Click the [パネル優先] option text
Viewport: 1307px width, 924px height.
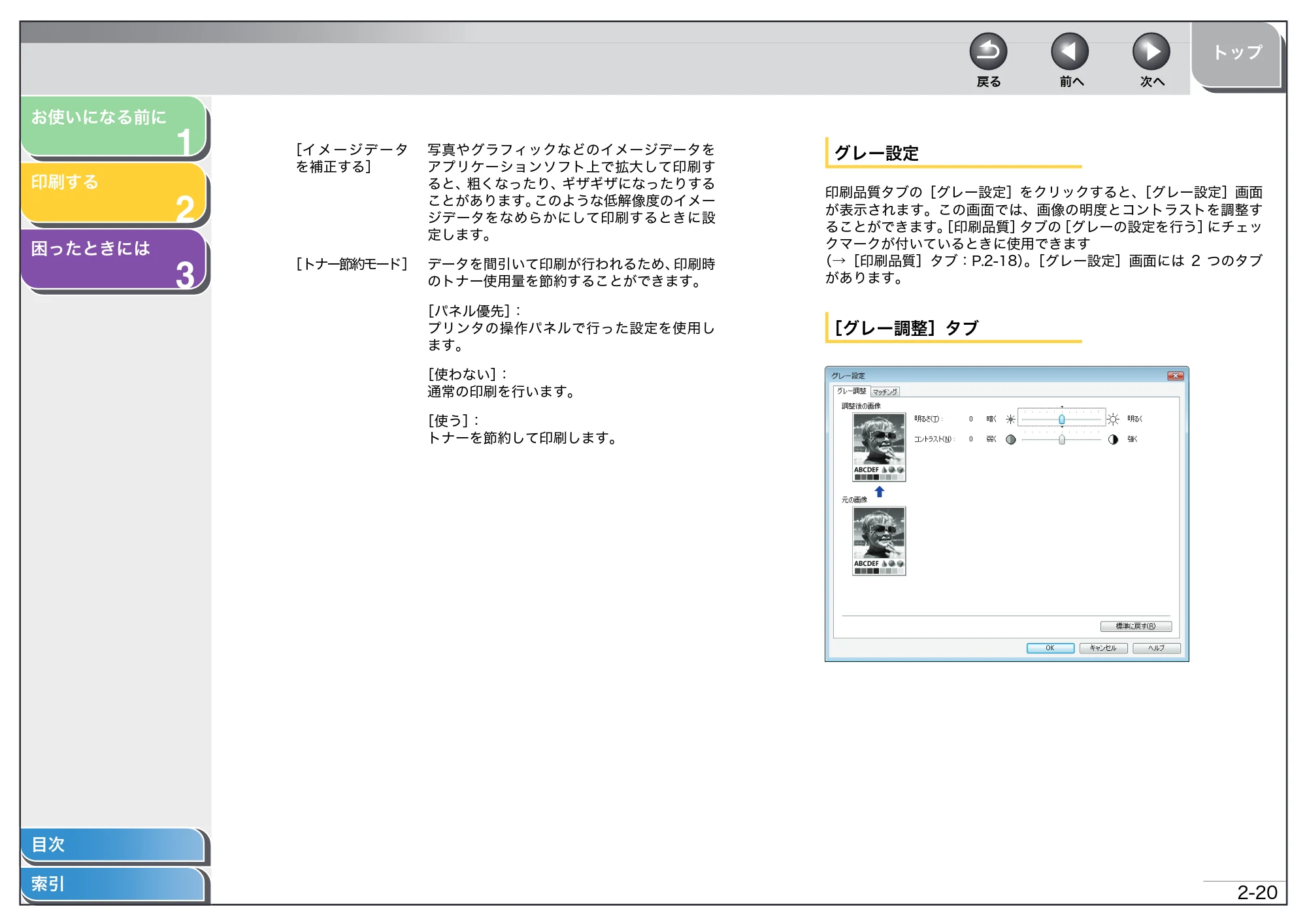point(474,311)
